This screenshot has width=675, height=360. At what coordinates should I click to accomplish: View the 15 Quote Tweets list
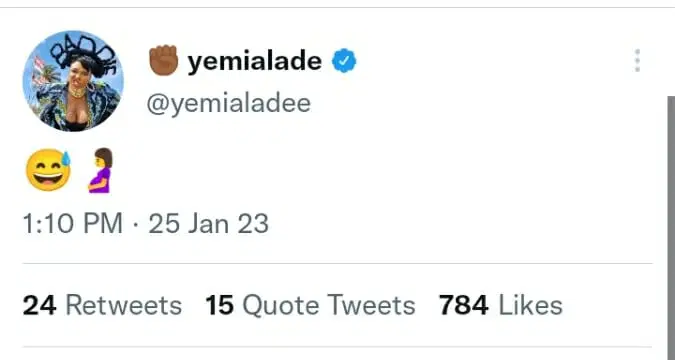click(x=310, y=305)
